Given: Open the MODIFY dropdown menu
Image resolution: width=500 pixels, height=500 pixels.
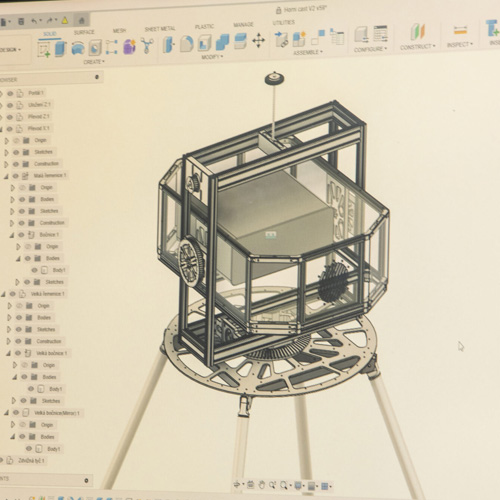Looking at the screenshot, I should (x=212, y=57).
